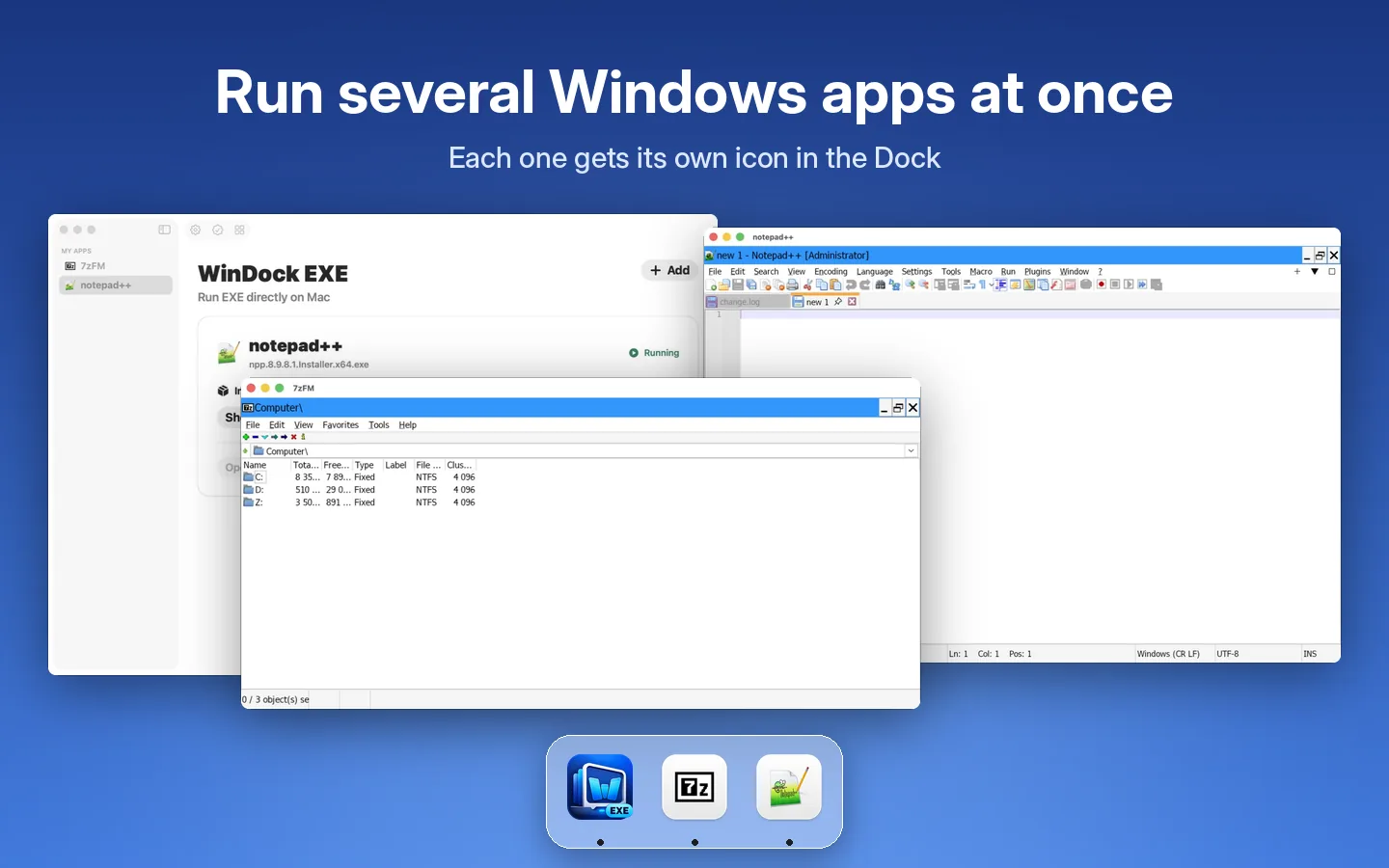The image size is (1389, 868).
Task: Click the red Delete X icon in 7zFM toolbar
Action: pyautogui.click(x=294, y=437)
